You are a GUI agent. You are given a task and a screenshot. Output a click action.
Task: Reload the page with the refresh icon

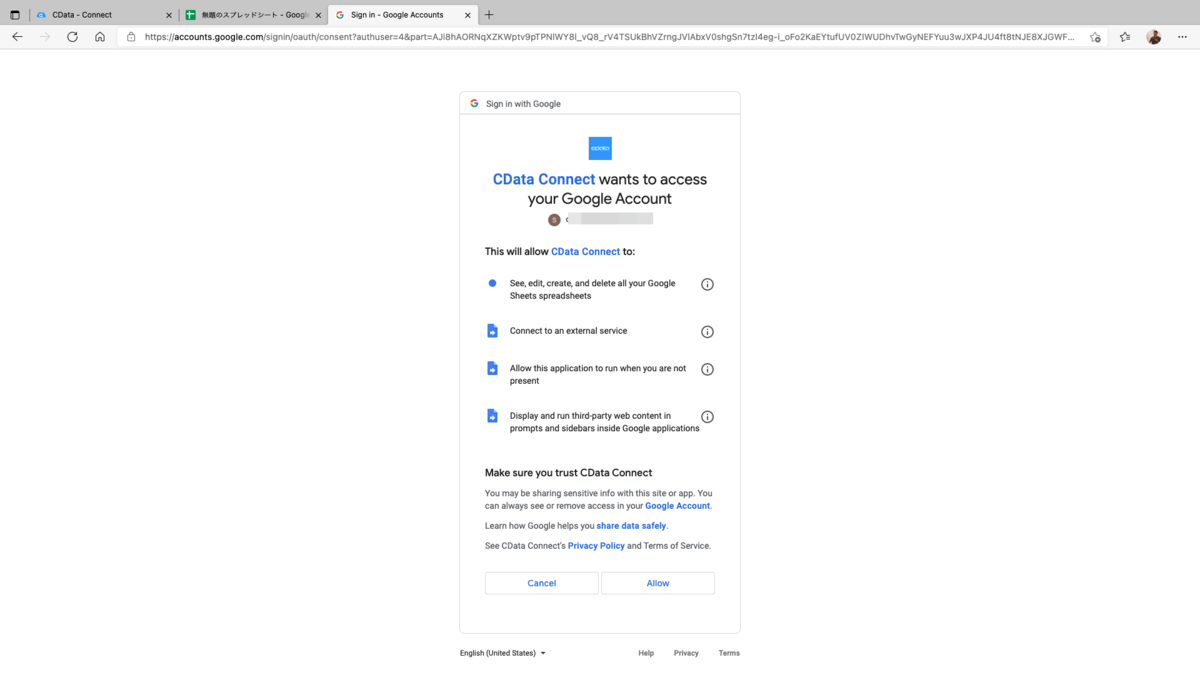tap(72, 37)
